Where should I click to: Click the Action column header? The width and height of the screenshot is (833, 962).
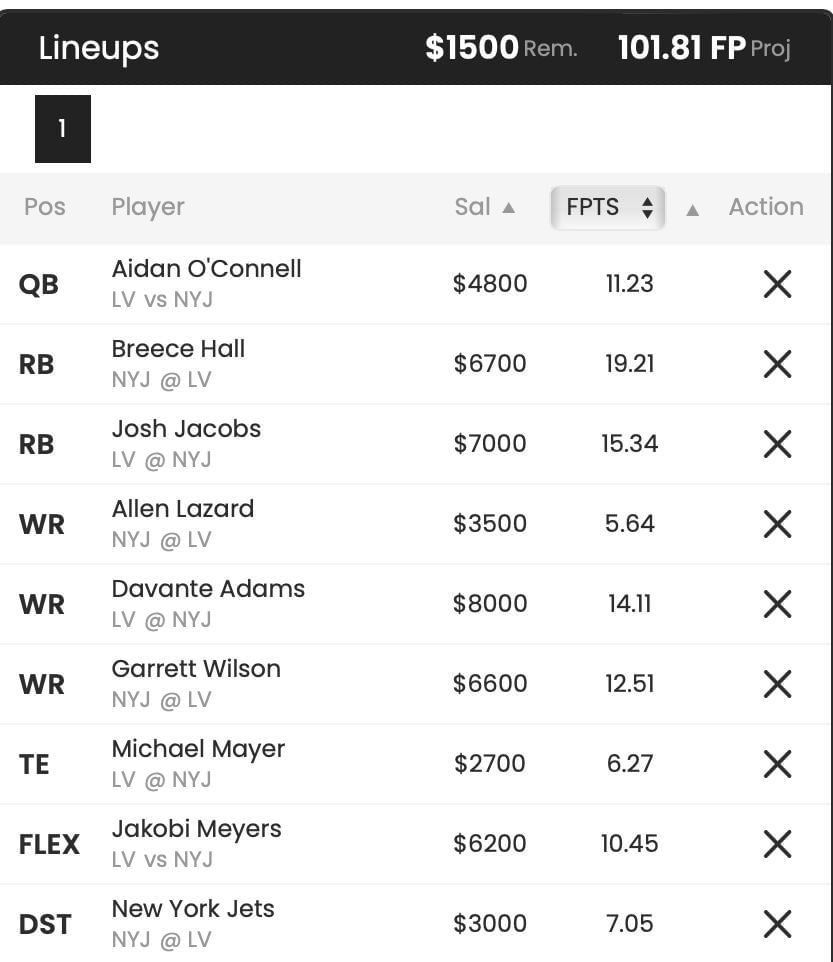click(x=766, y=207)
